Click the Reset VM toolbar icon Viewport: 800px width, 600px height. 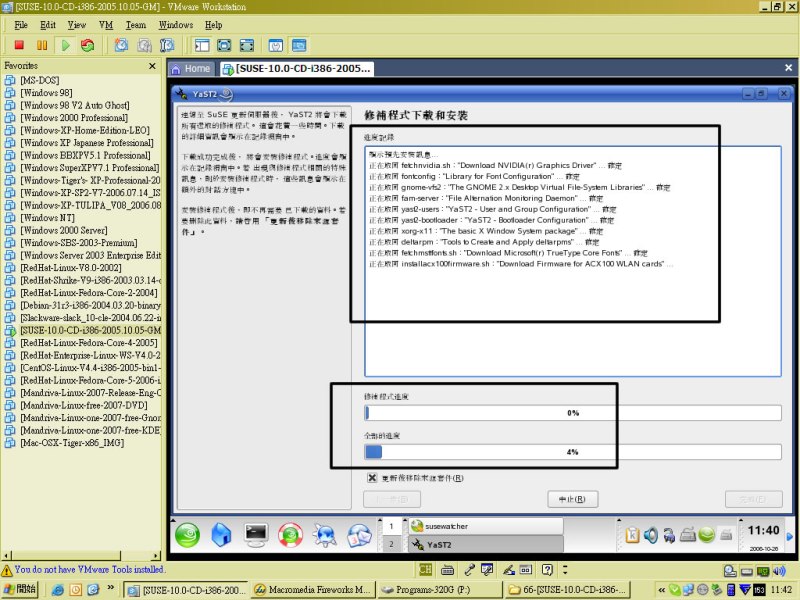(88, 45)
